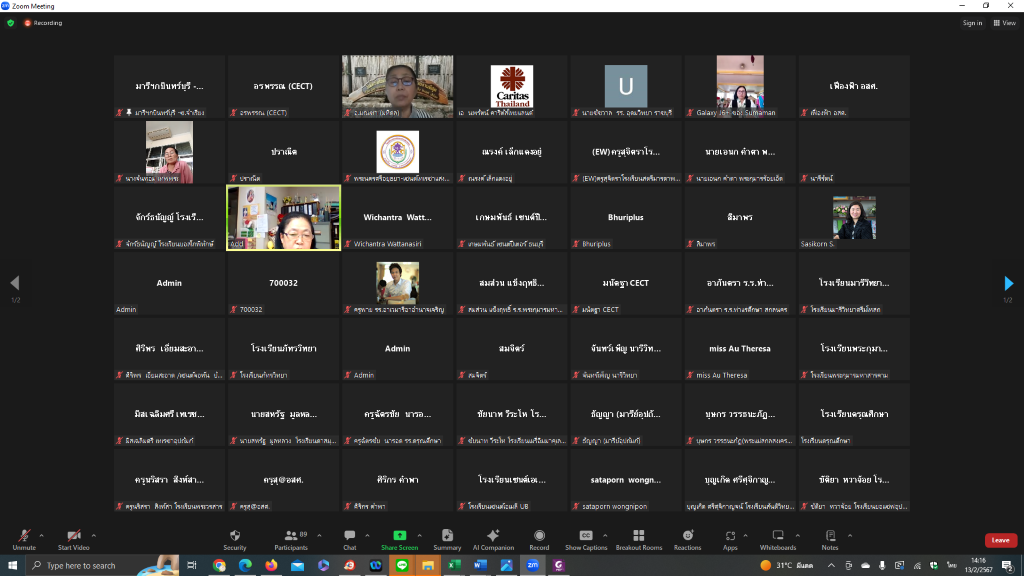Open File Explorer from the taskbar

[428, 566]
